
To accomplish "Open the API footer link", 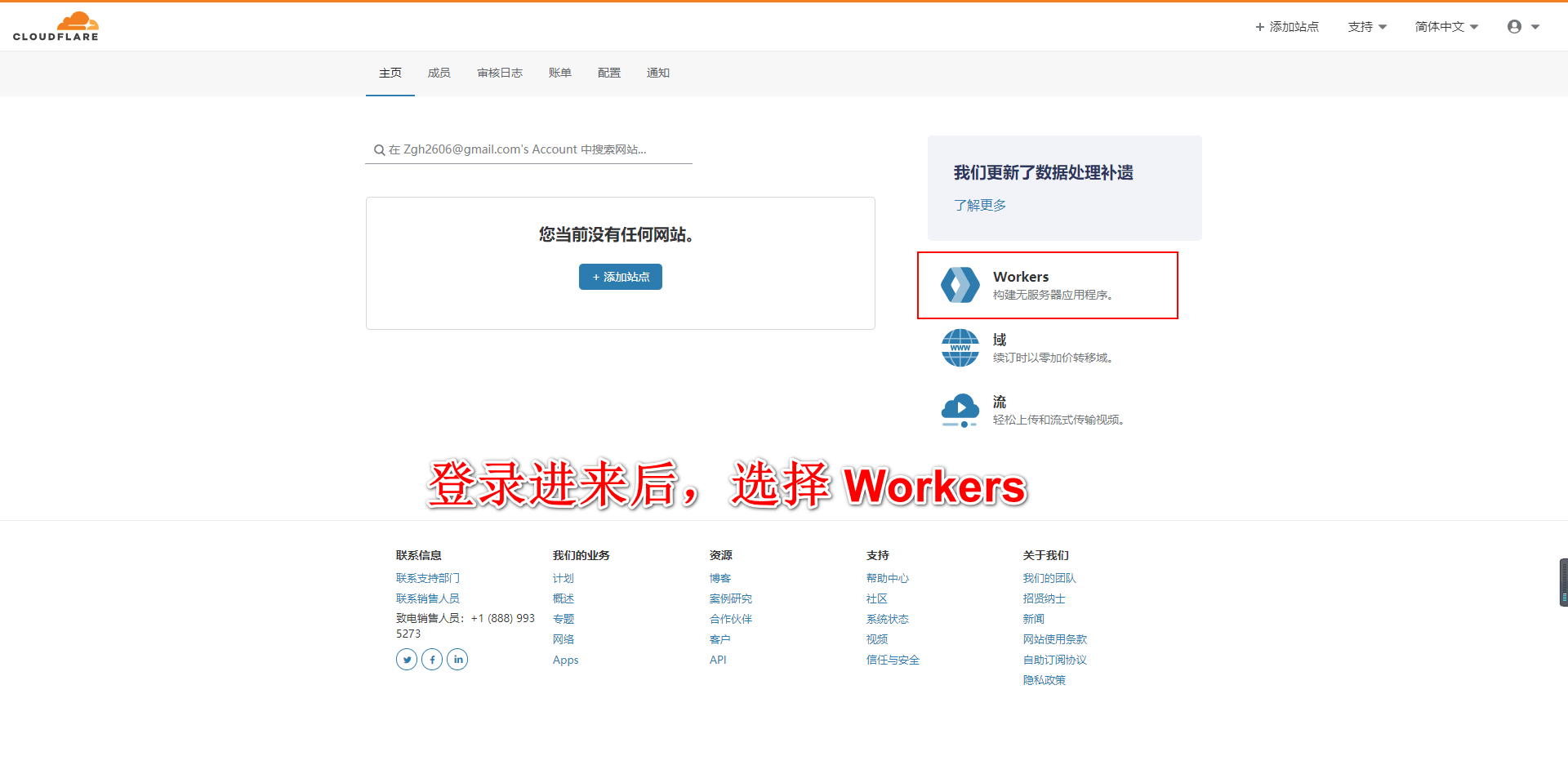I will click(718, 660).
